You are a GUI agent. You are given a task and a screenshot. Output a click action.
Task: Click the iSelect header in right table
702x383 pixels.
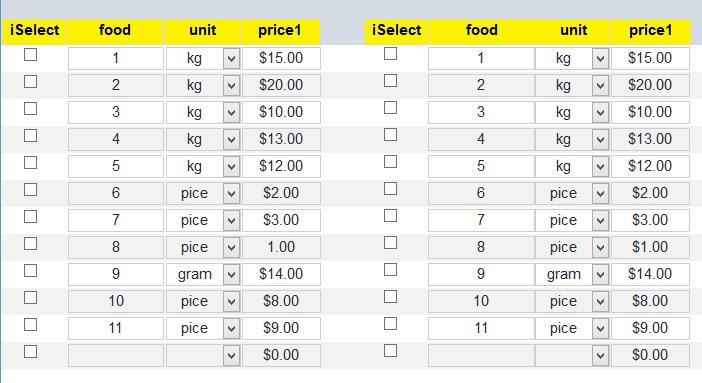(x=397, y=31)
